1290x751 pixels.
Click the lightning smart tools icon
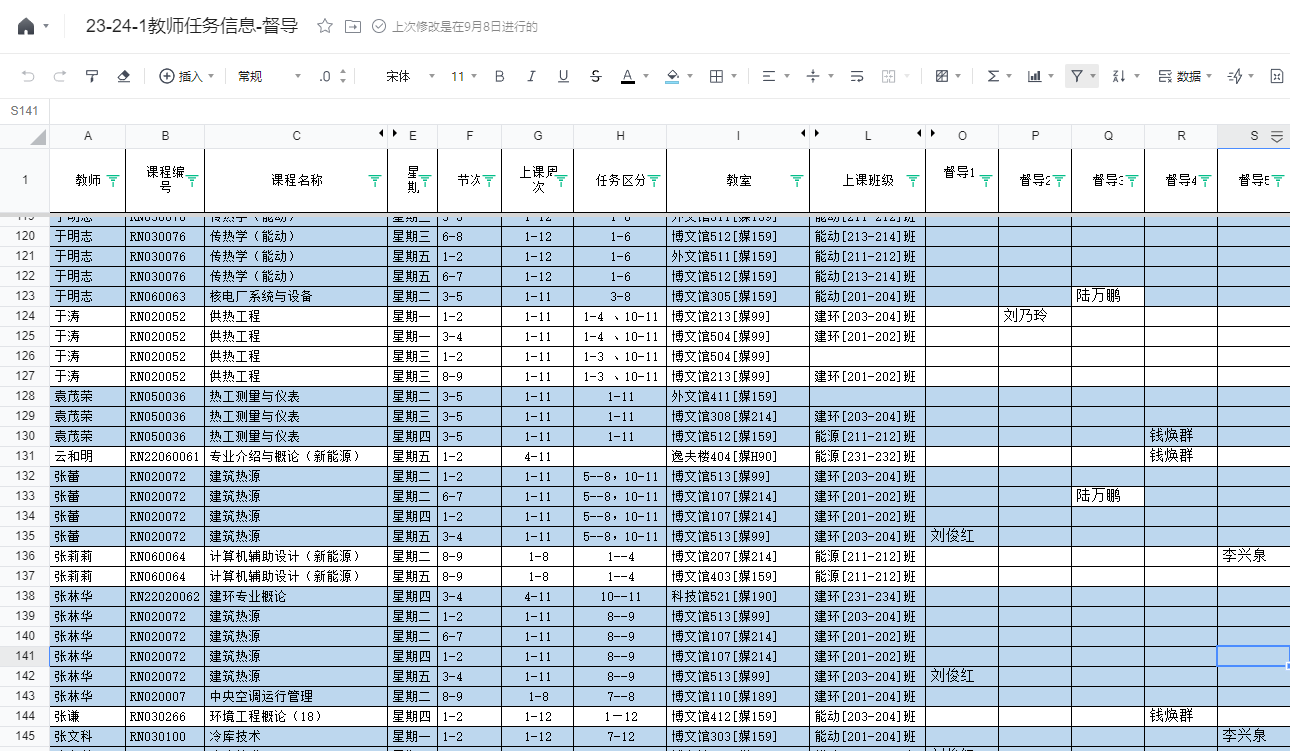click(x=1234, y=76)
